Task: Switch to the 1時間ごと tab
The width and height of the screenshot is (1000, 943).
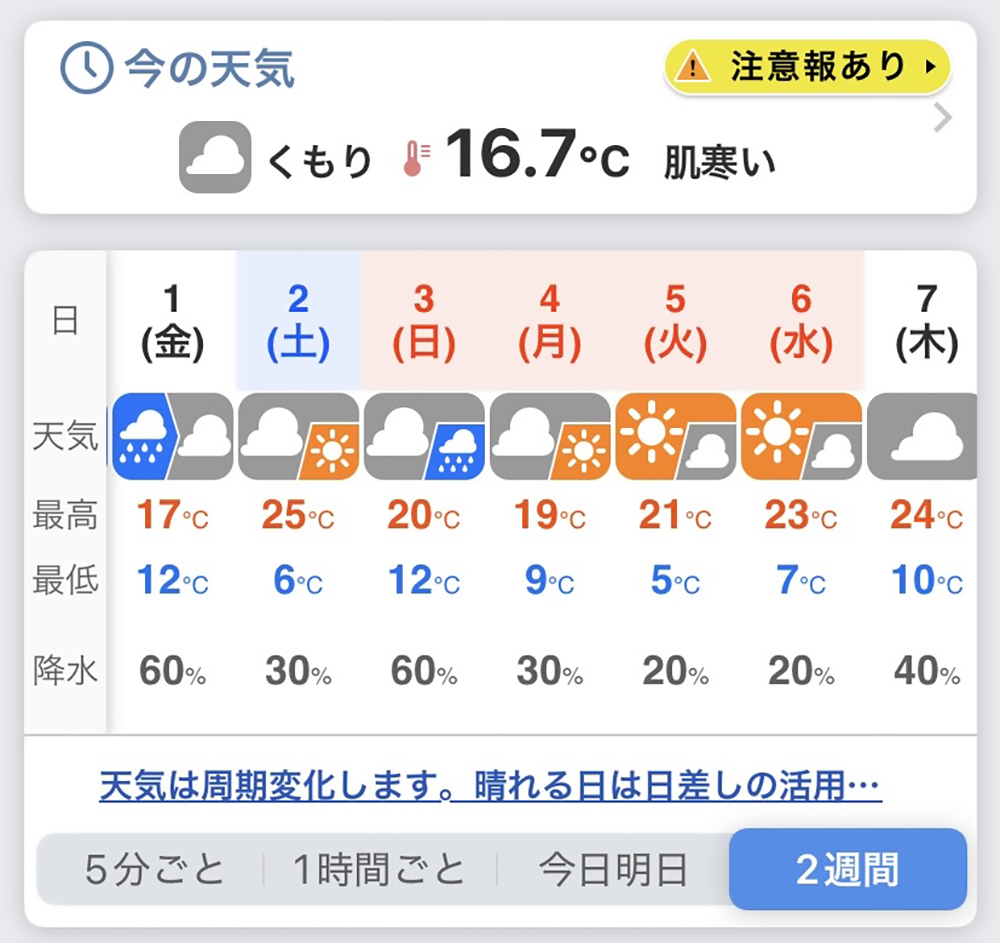Action: tap(379, 870)
